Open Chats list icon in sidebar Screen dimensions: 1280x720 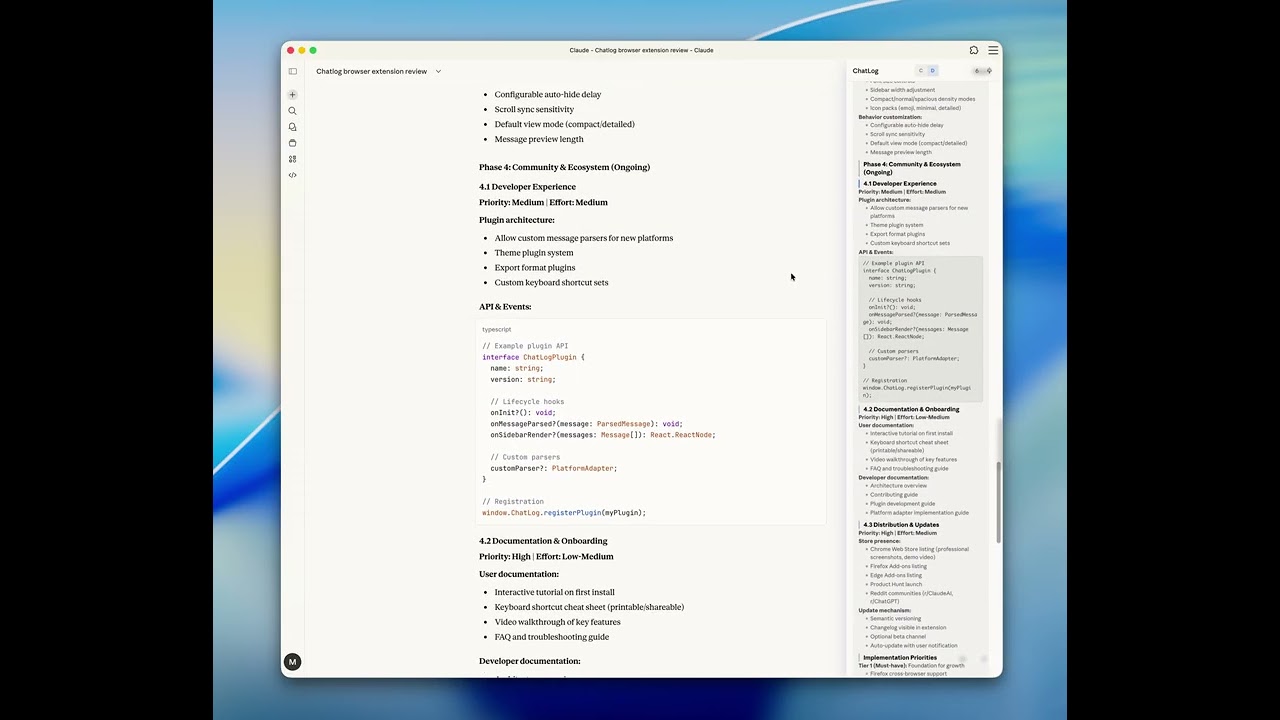click(293, 127)
